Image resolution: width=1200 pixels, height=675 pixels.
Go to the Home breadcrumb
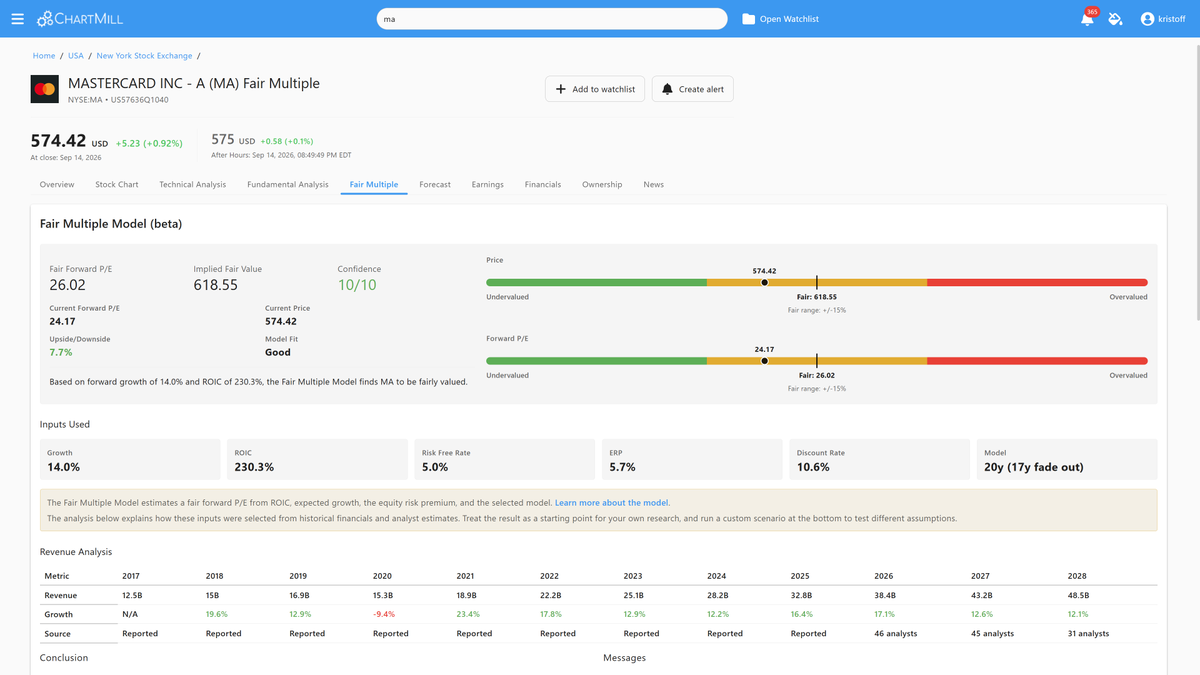tap(44, 56)
